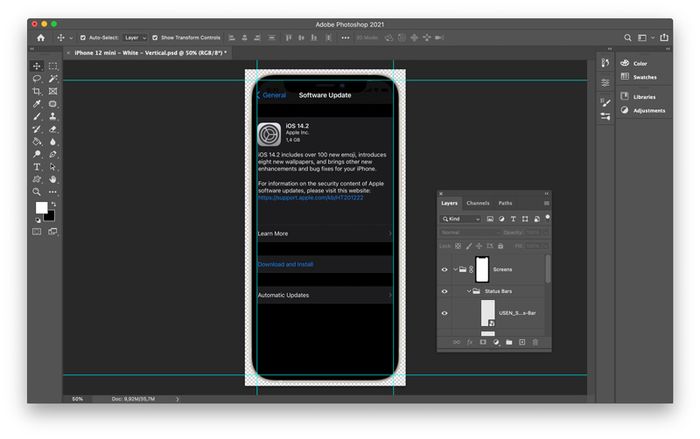Select the Rectangular Marquee tool
Viewport: 700px width, 439px height.
tap(53, 66)
